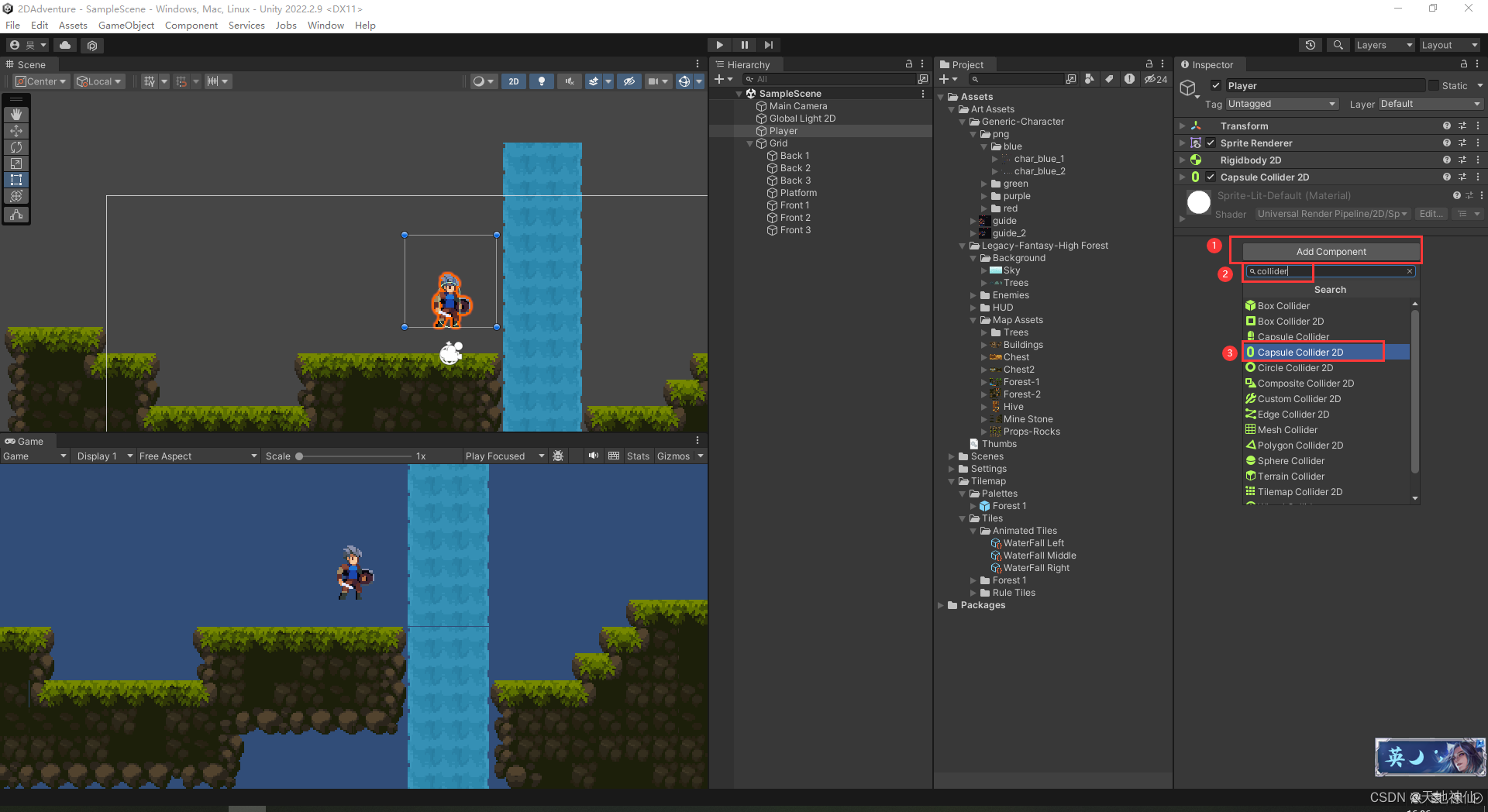Click the Play button

(x=719, y=45)
